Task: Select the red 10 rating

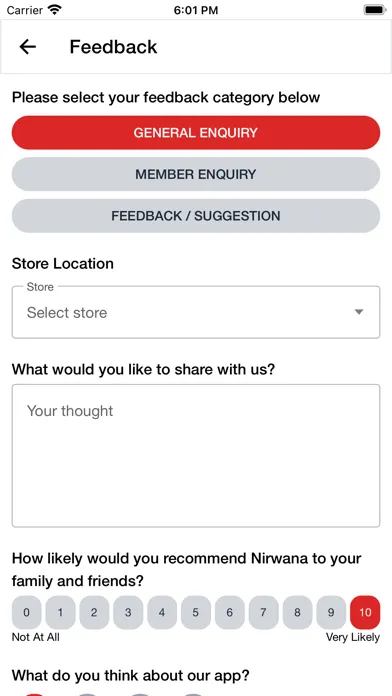Action: pos(365,613)
